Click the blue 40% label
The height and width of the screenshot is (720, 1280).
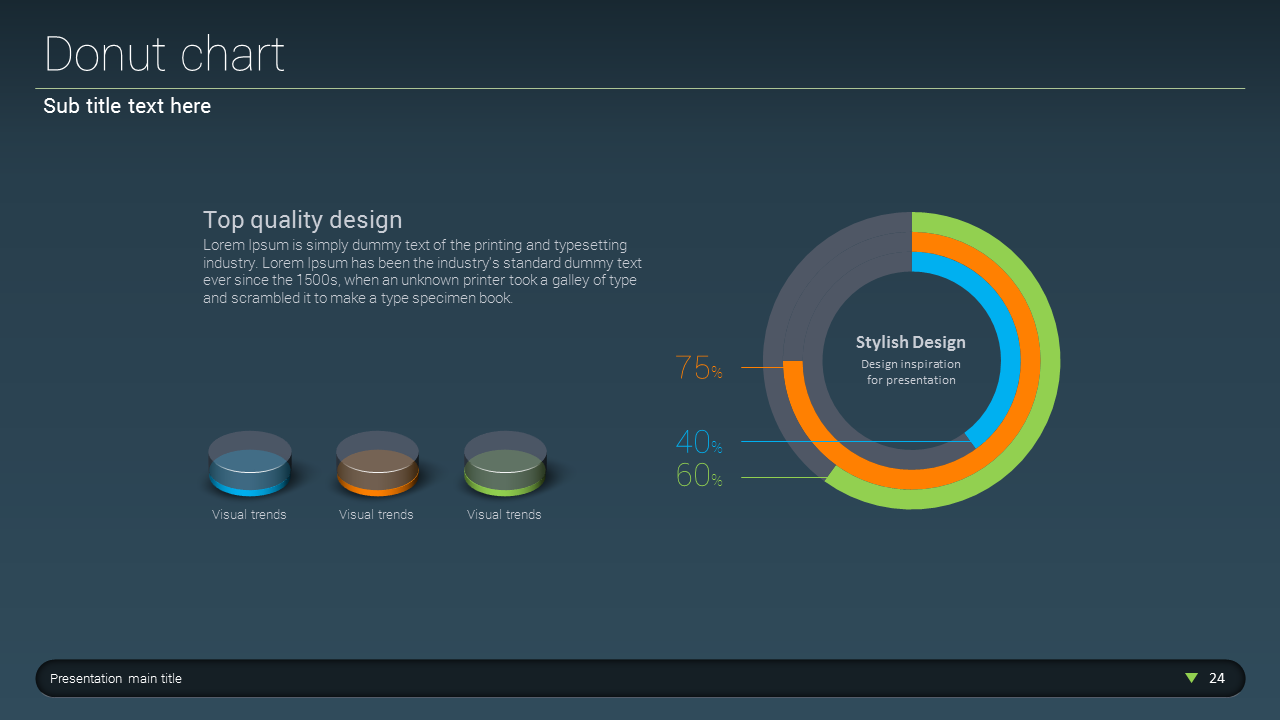(x=699, y=442)
